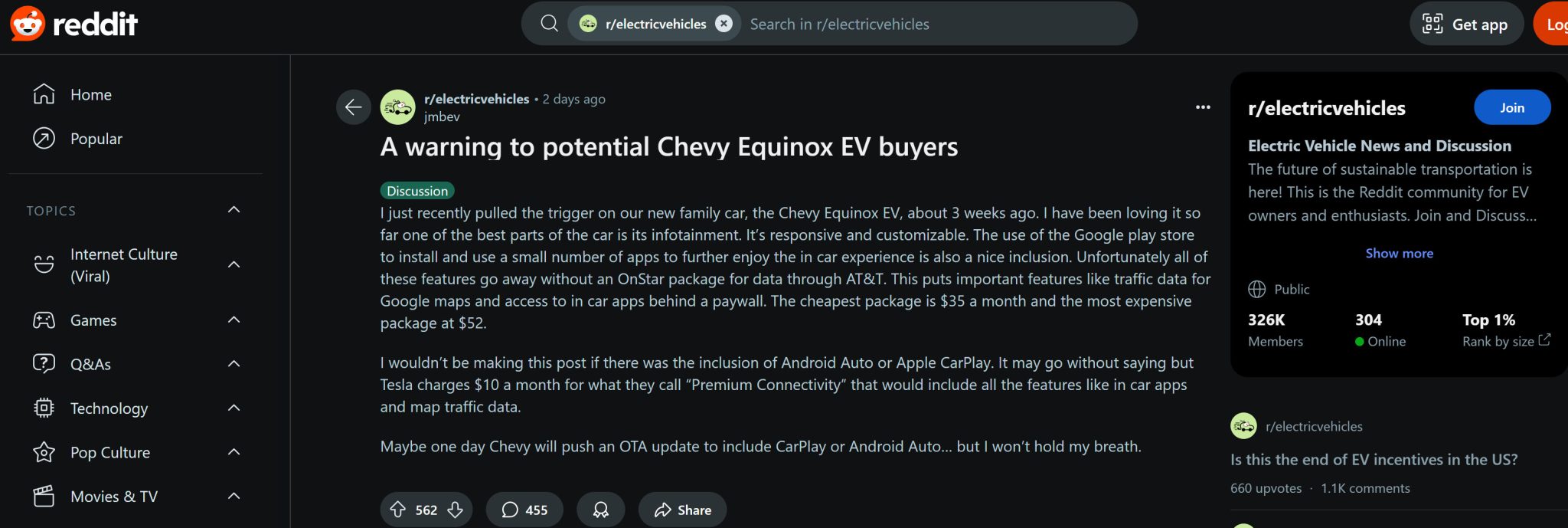Open the search magnifier icon
1568x528 pixels.
click(x=548, y=23)
